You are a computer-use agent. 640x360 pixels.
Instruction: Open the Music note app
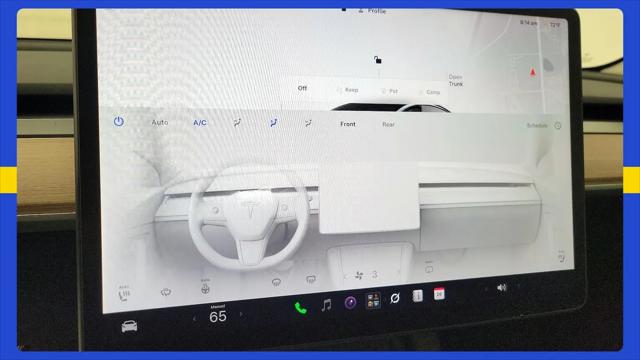(x=326, y=305)
